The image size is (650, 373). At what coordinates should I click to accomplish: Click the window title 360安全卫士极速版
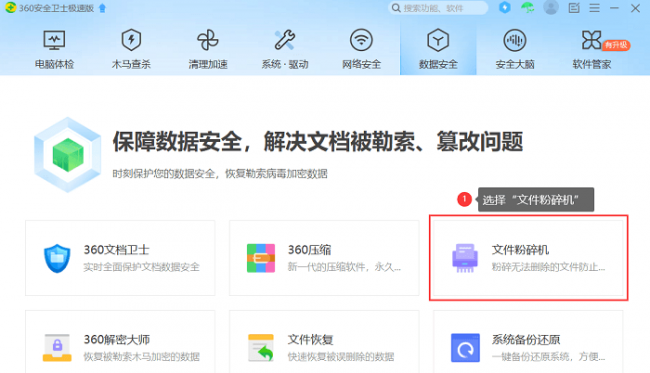[56, 8]
